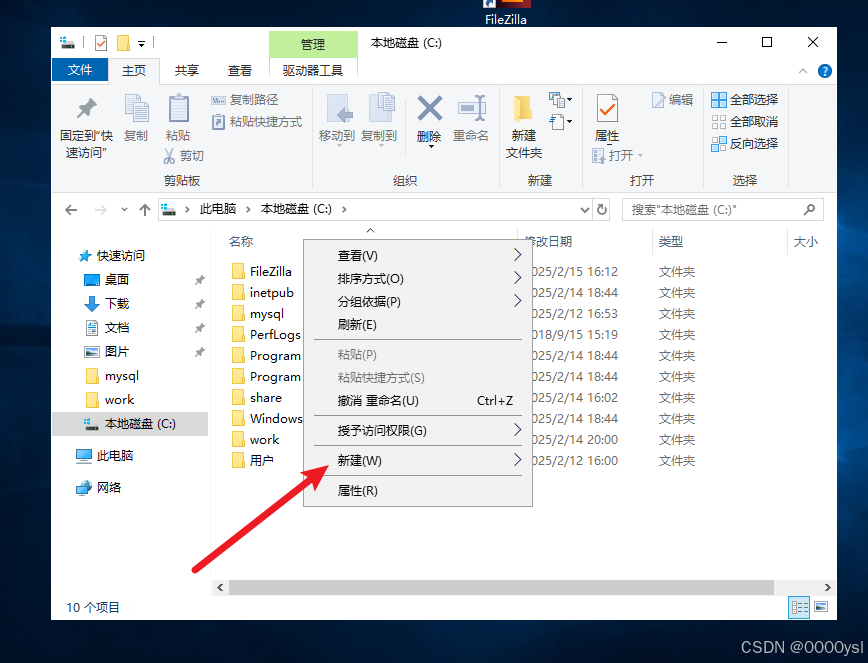The width and height of the screenshot is (868, 663).
Task: Click the Up one level arrow
Action: pyautogui.click(x=145, y=210)
